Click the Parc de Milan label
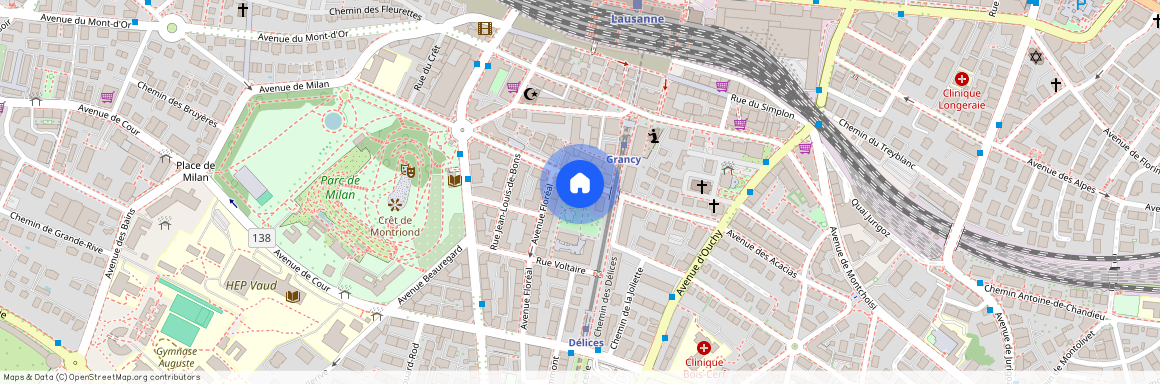 340,187
